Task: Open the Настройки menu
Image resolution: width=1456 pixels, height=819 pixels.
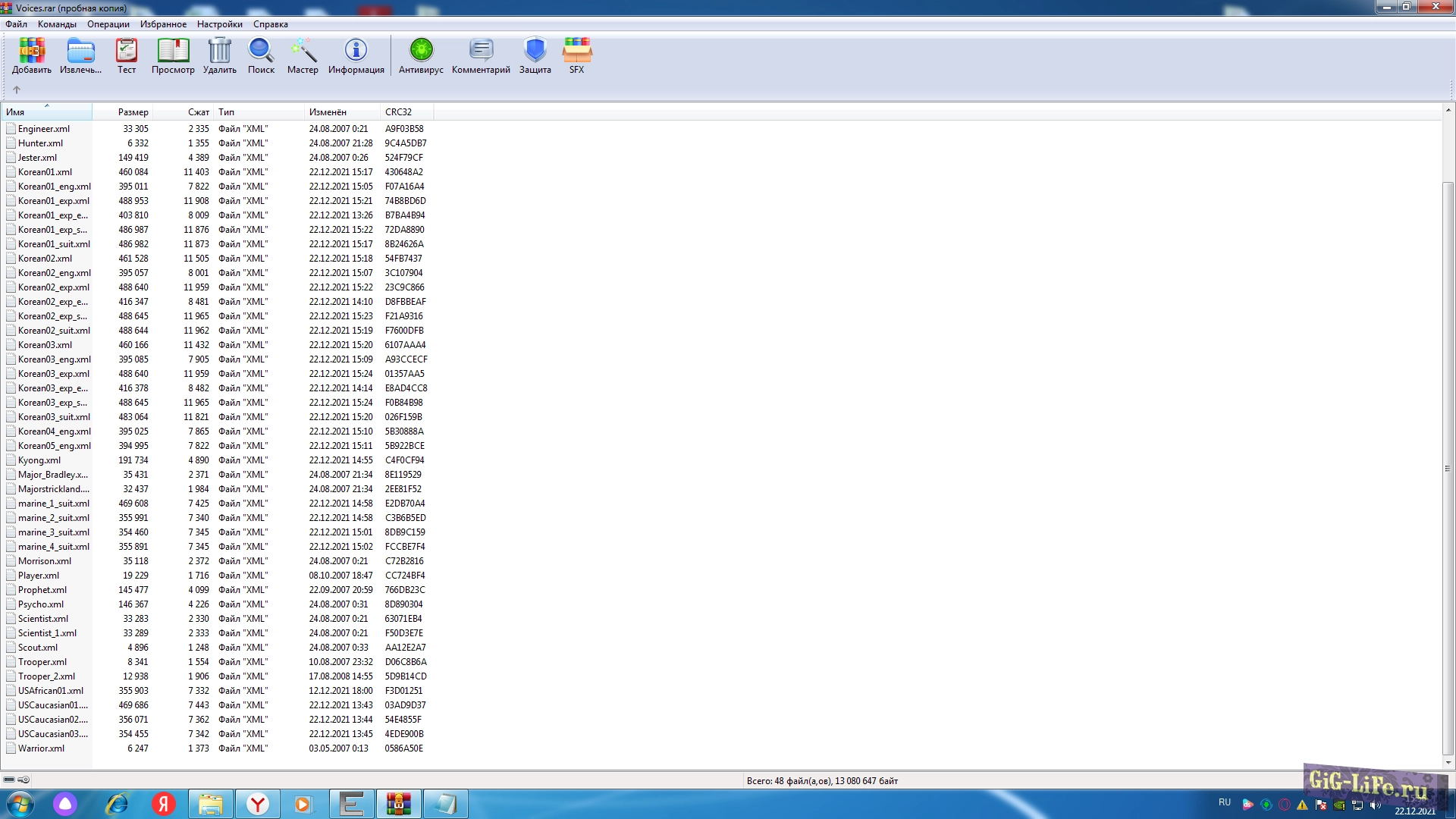Action: pyautogui.click(x=219, y=24)
